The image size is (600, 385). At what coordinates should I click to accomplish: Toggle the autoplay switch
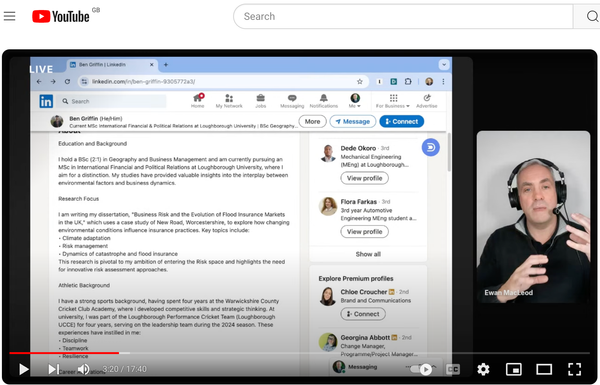point(421,369)
